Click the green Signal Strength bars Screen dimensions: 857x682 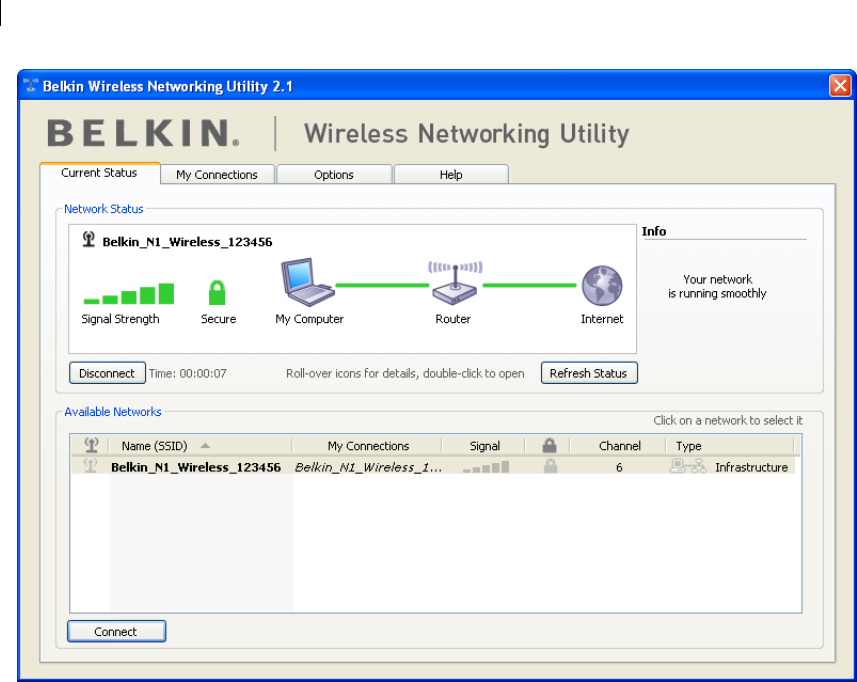point(128,293)
